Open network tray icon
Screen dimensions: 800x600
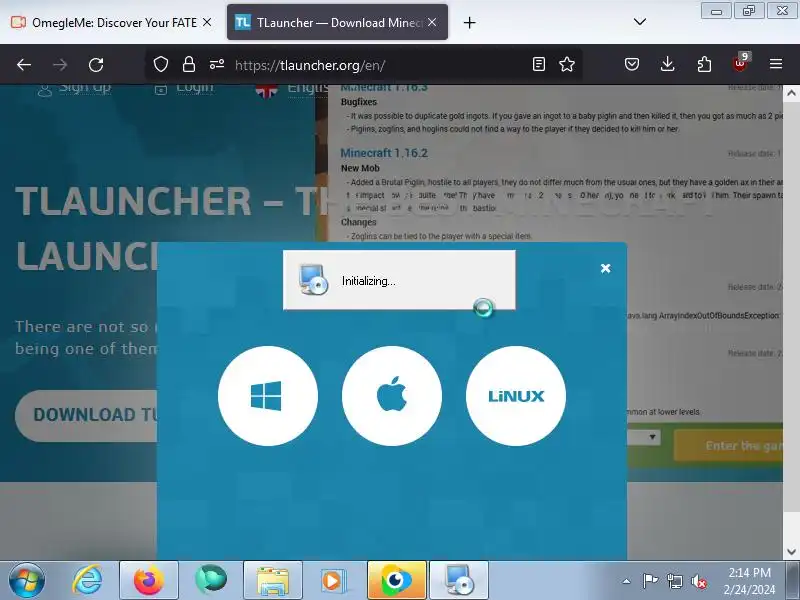(674, 581)
